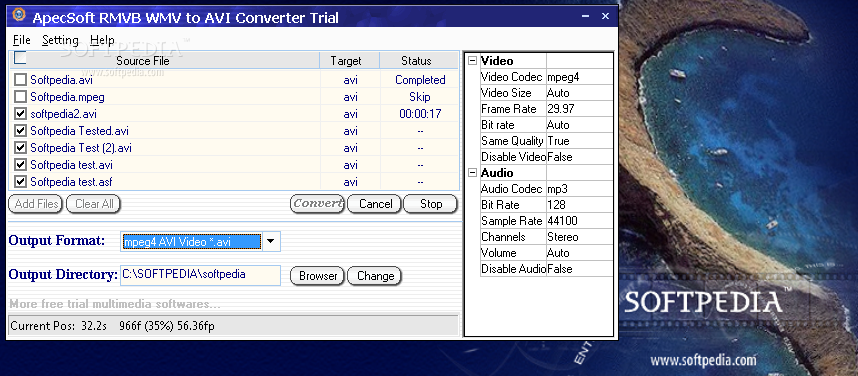Uncheck the Softpedia Test (2).avi checkbox
Viewport: 858px width, 376px height.
coord(20,148)
